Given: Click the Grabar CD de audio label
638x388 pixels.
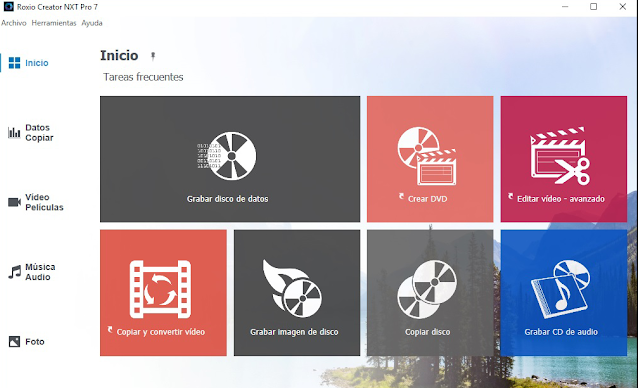Looking at the screenshot, I should (561, 332).
